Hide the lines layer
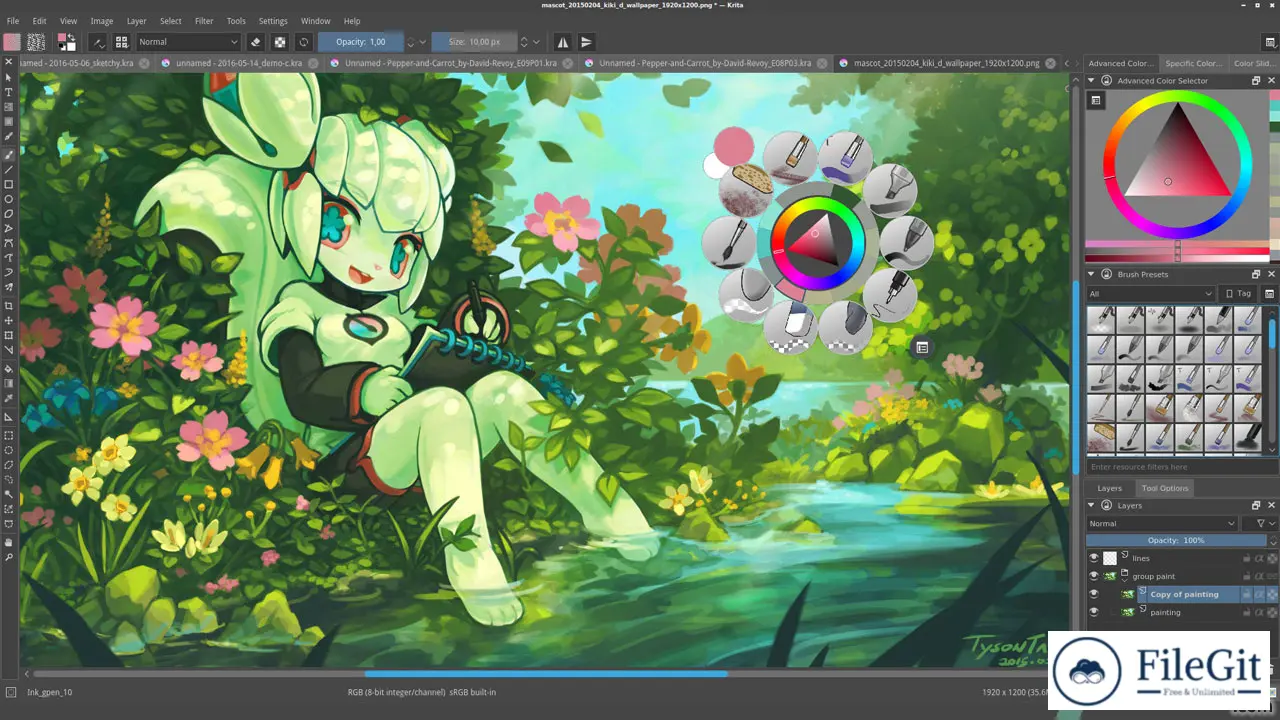The height and width of the screenshot is (720, 1280). point(1093,558)
